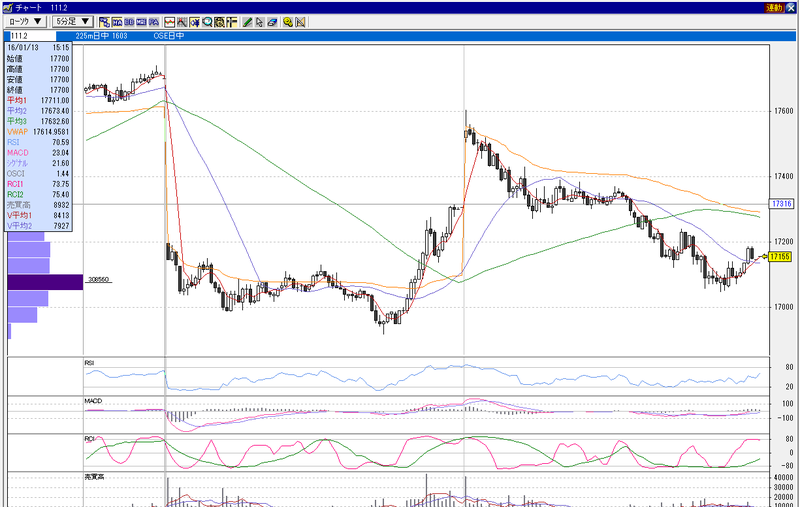The image size is (800, 507).
Task: Click the crosshair ruler toolbar icon
Action: point(232,22)
